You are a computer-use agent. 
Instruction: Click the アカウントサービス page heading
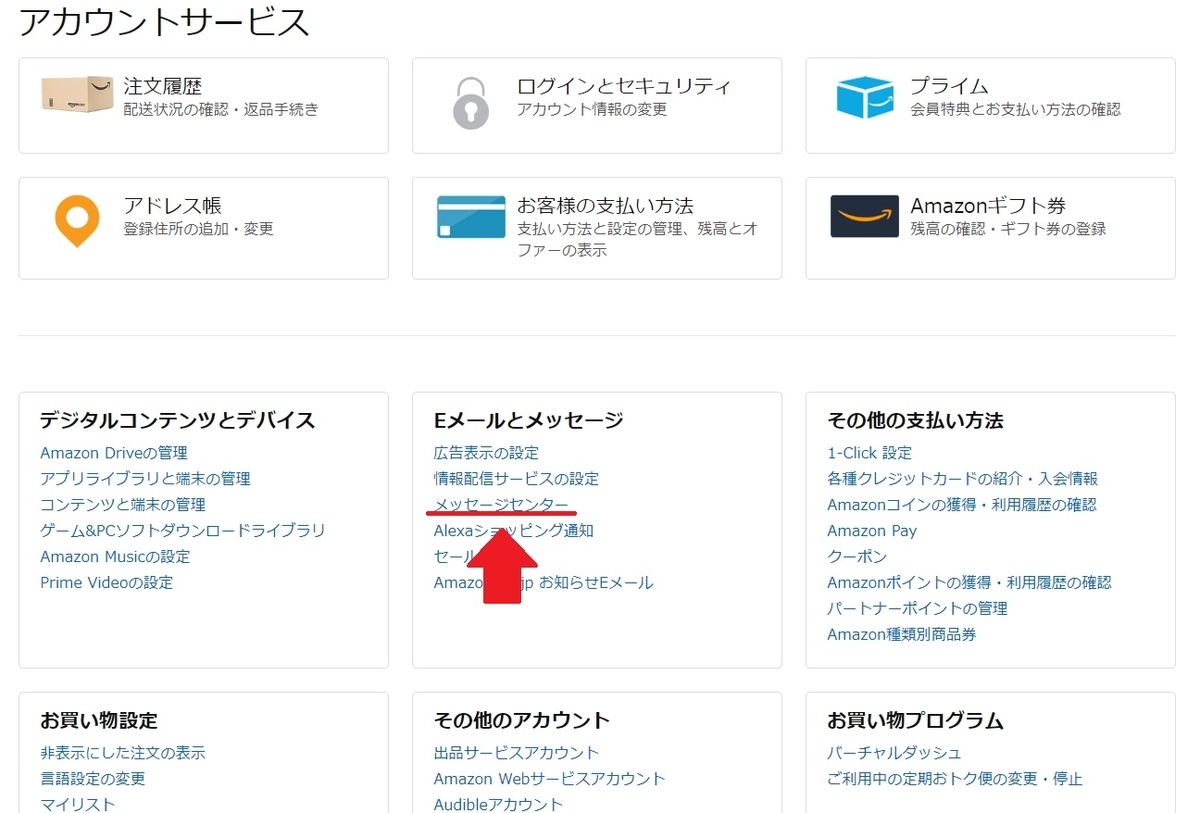[x=165, y=21]
